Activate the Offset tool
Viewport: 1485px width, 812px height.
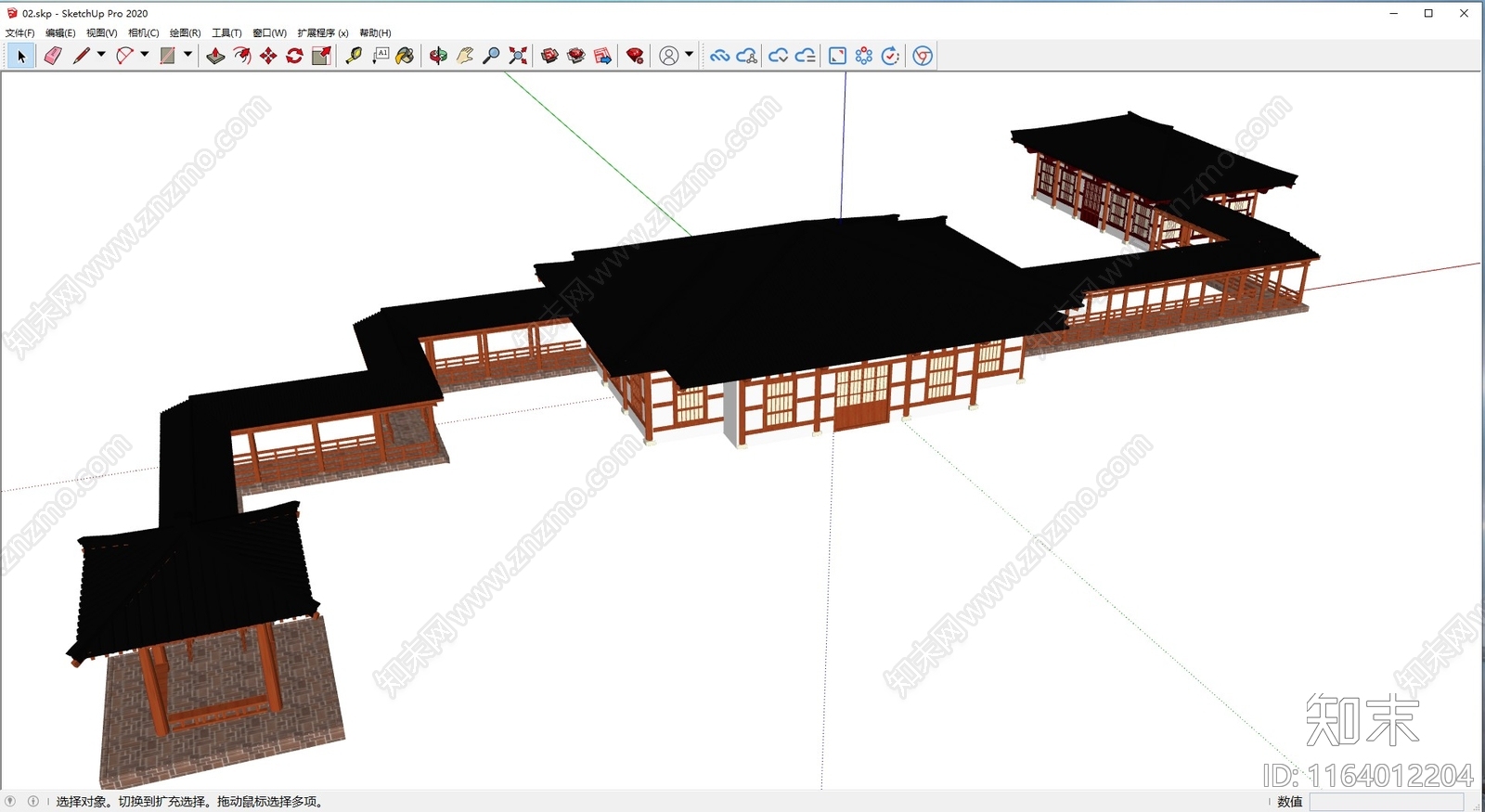242,56
